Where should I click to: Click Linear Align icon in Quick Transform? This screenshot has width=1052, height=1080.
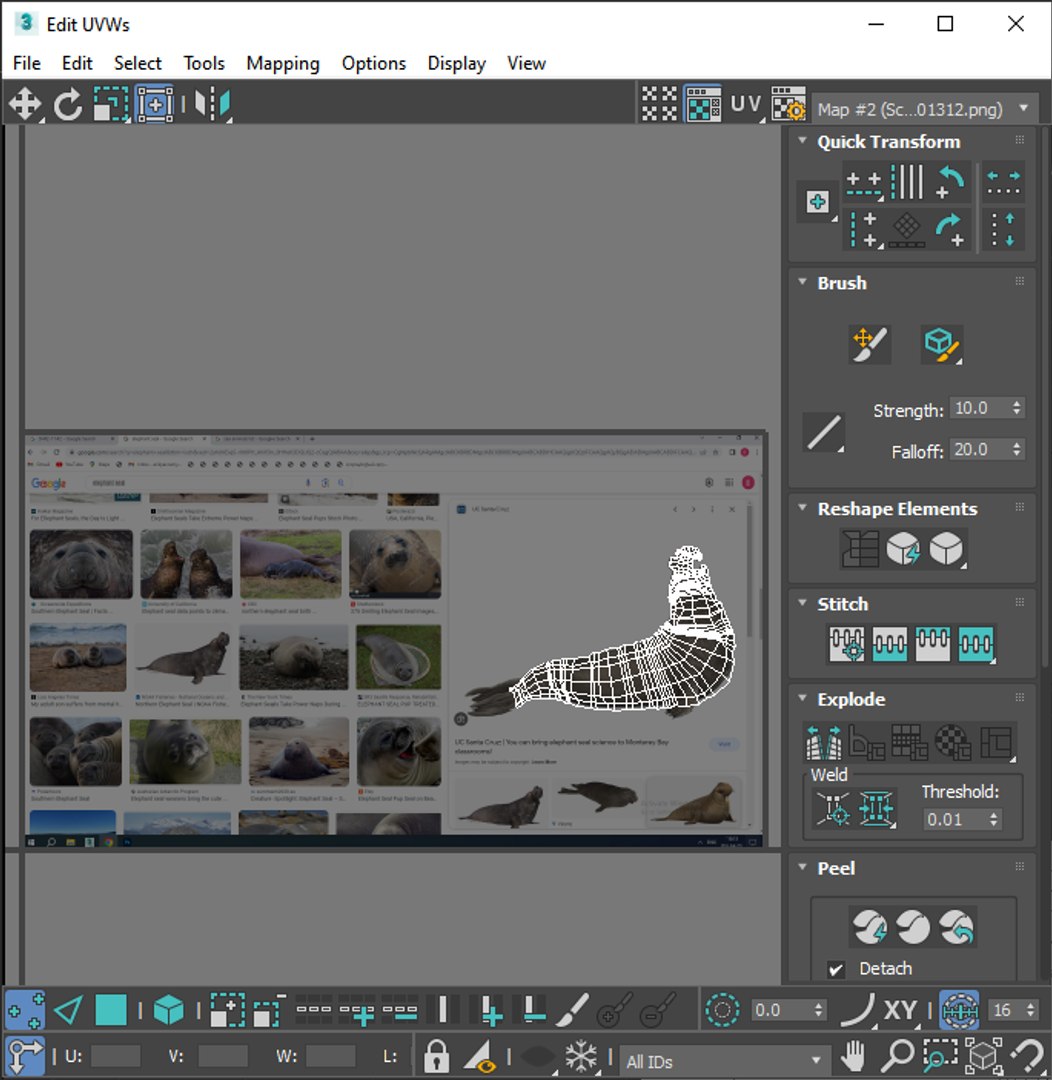[907, 183]
